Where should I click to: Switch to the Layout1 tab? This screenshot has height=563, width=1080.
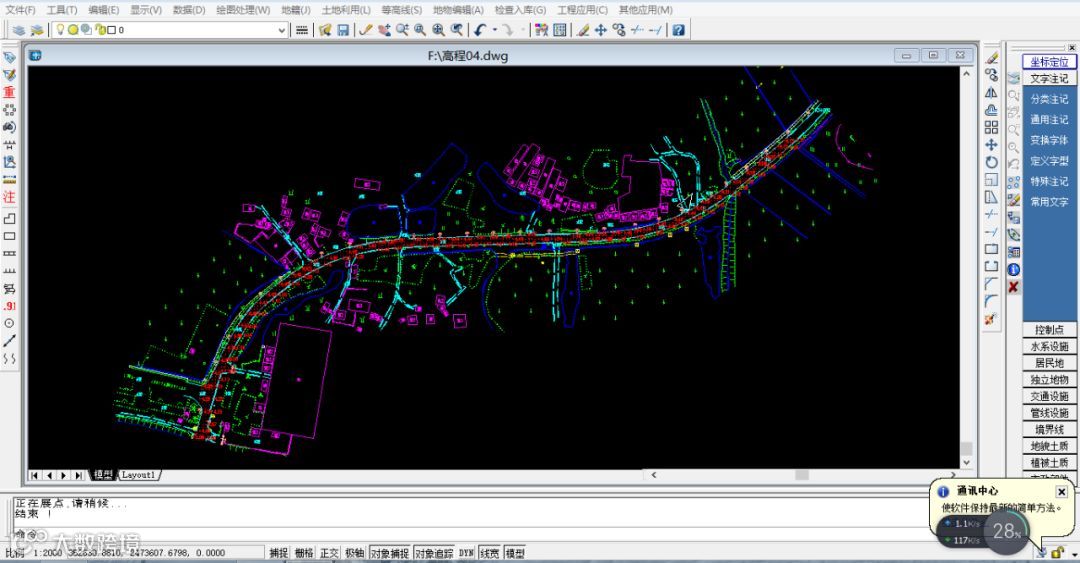(x=138, y=475)
